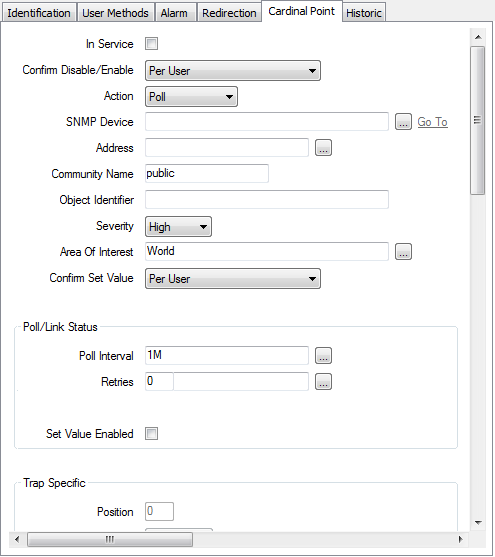Switch to the Alarm tab
Screen dimensions: 495x557
pyautogui.click(x=174, y=13)
